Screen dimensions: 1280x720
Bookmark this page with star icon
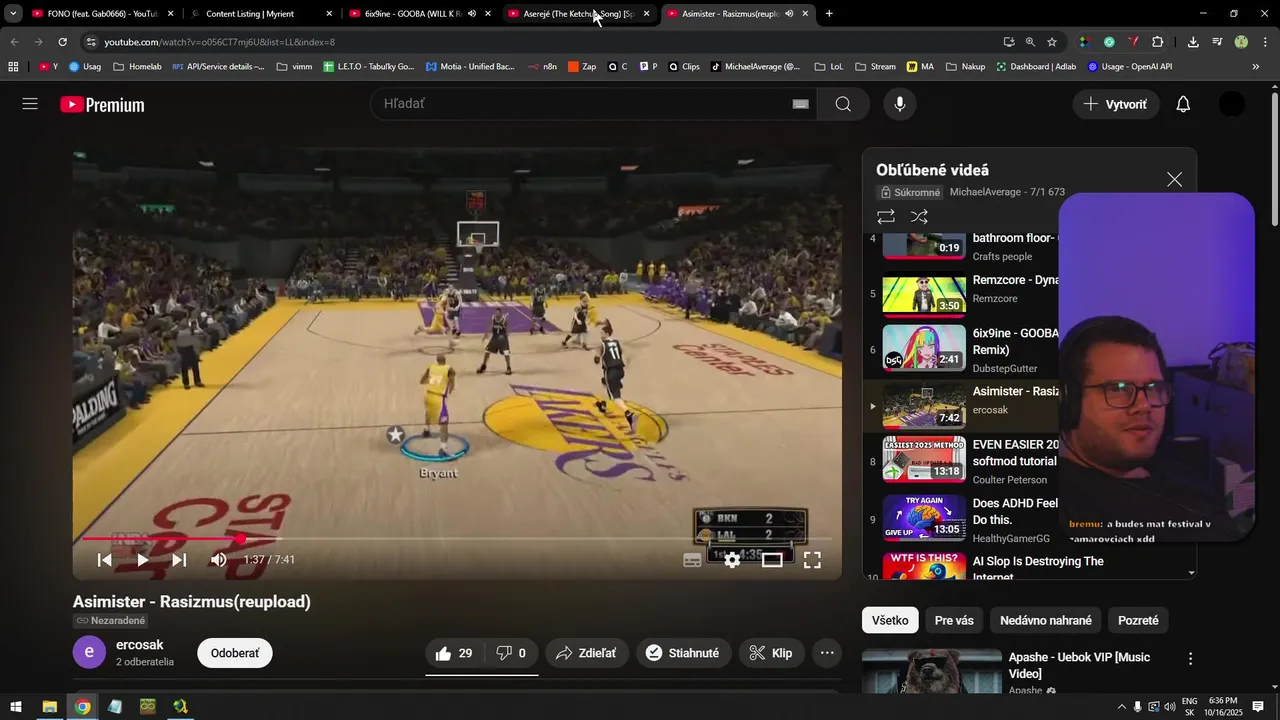[x=1052, y=42]
